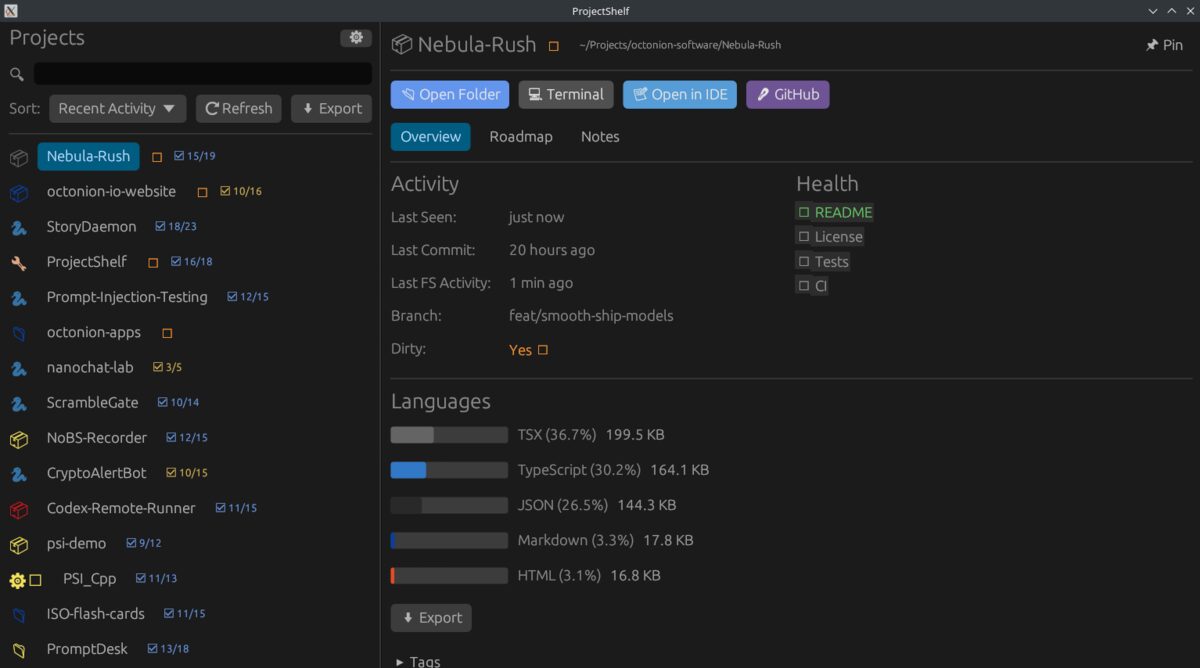1200x668 pixels.
Task: Open the Recent Activity sort dropdown
Action: (118, 109)
